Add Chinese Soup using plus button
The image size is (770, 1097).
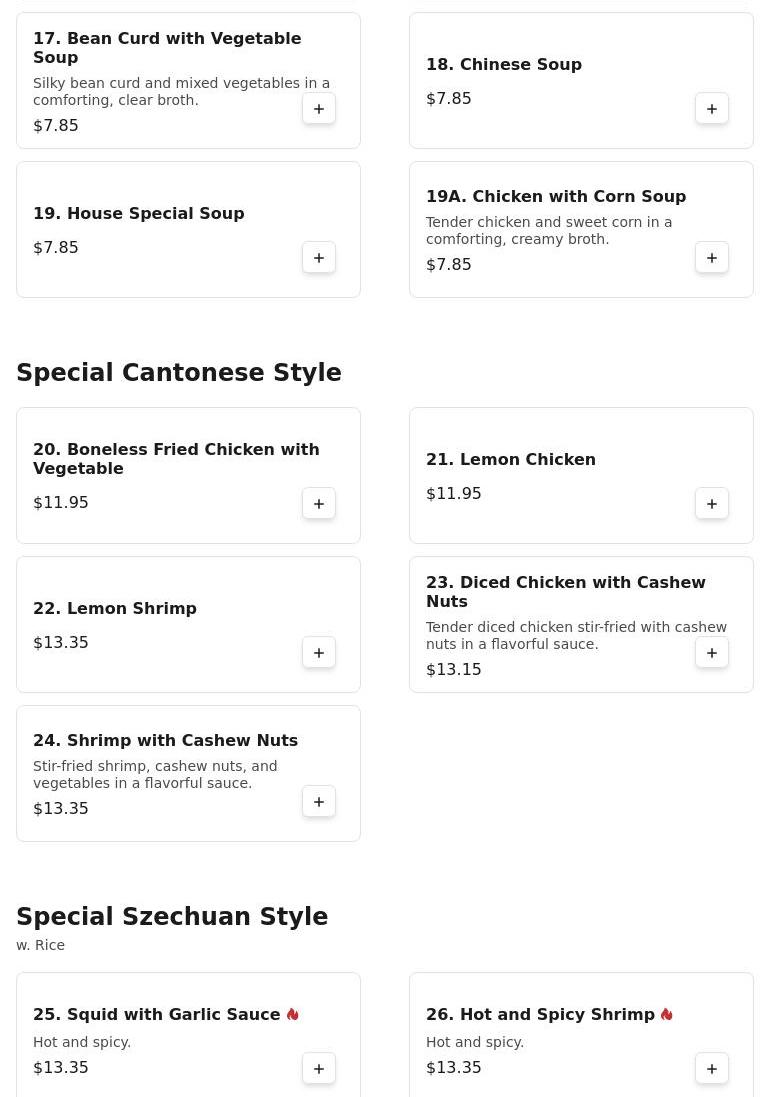click(x=712, y=108)
